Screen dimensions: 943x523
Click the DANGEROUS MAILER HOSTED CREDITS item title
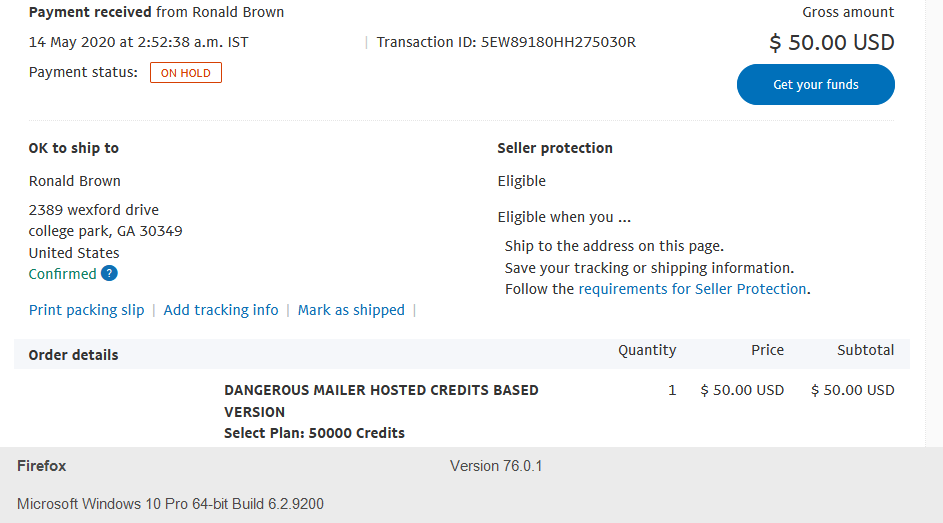tap(381, 401)
